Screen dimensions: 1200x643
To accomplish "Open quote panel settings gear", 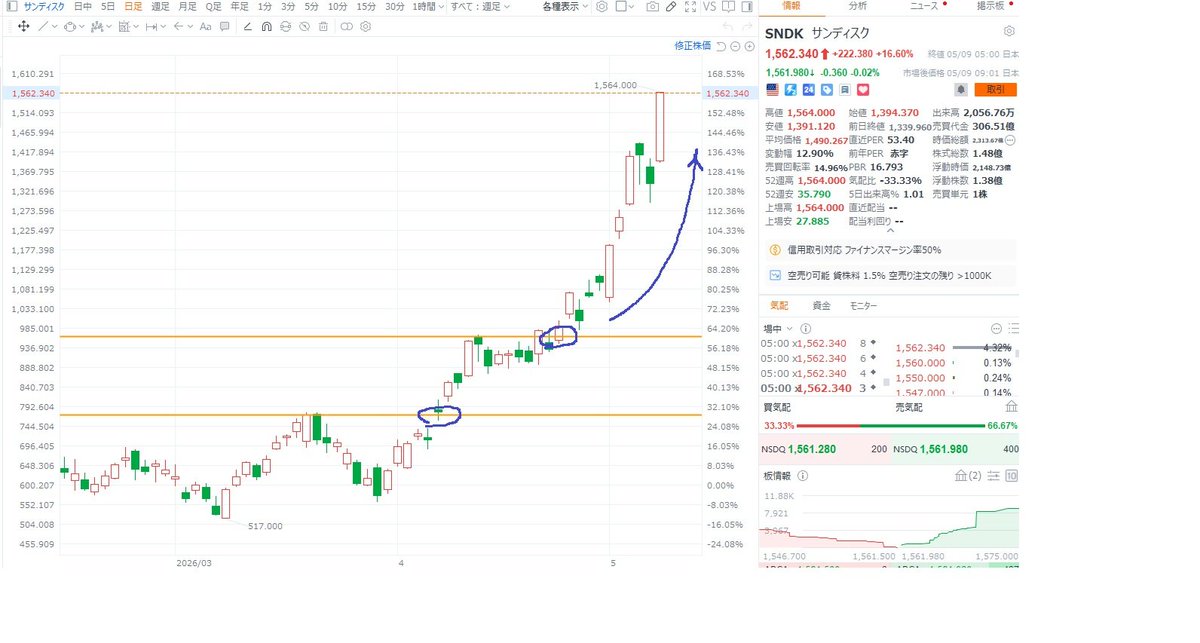I will point(1009,31).
